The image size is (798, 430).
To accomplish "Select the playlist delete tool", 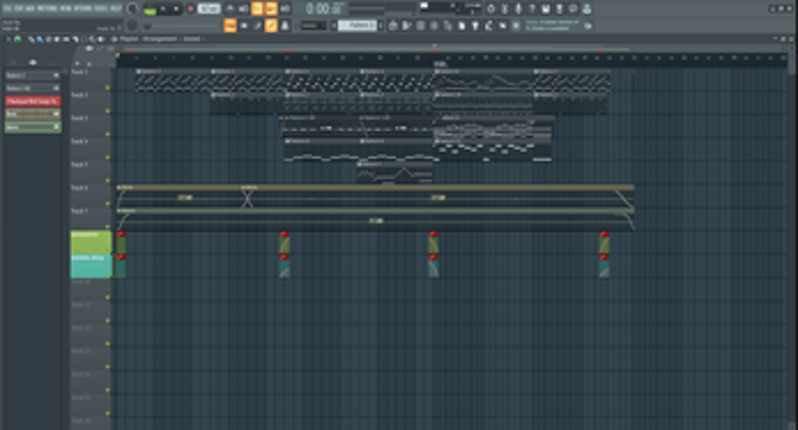I will pos(49,39).
